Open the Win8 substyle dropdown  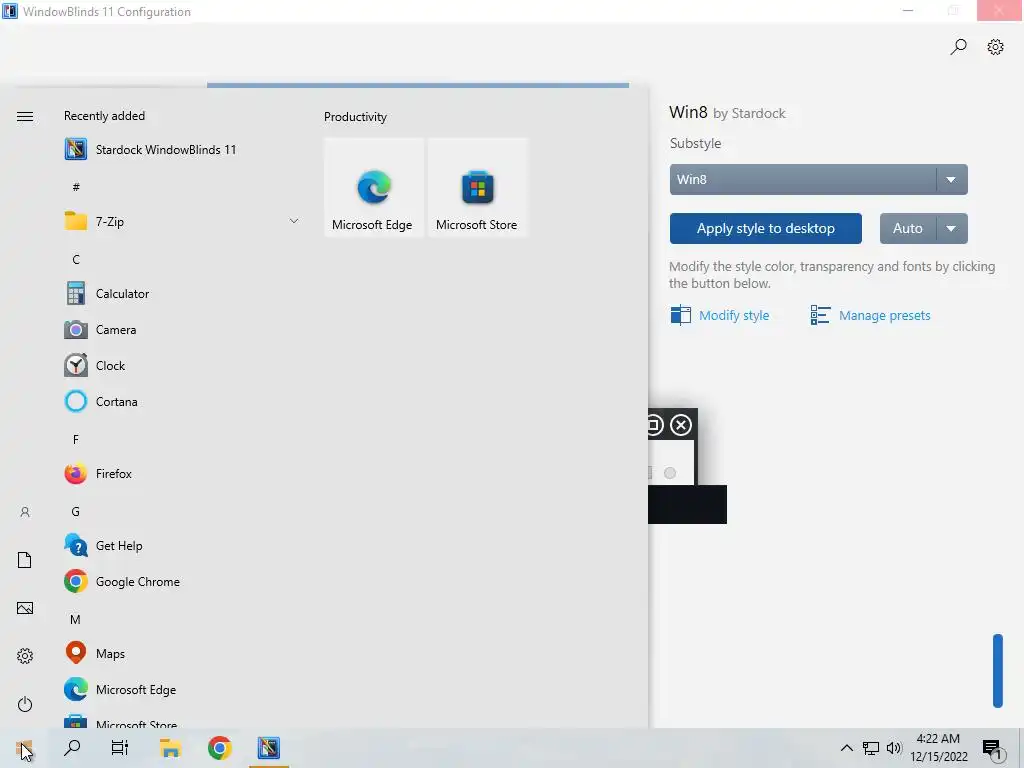[x=818, y=180]
